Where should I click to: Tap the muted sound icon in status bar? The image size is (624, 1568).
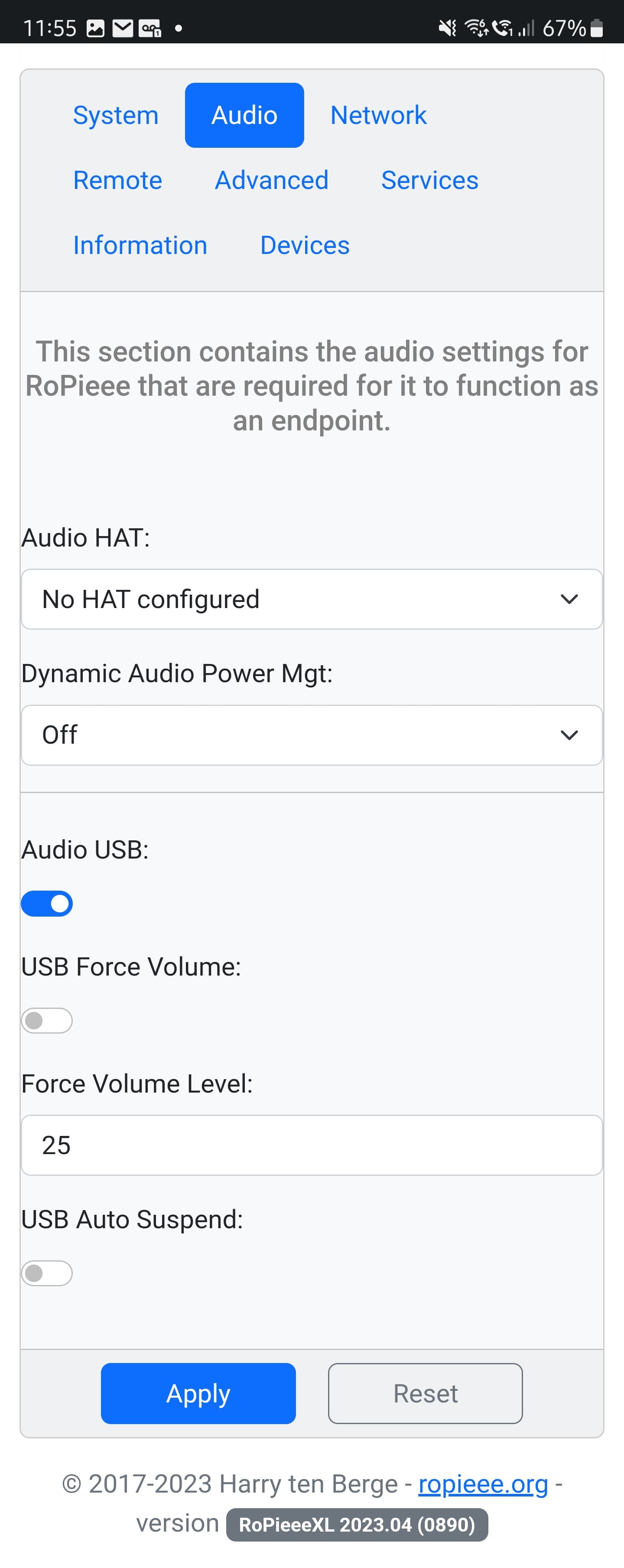448,28
